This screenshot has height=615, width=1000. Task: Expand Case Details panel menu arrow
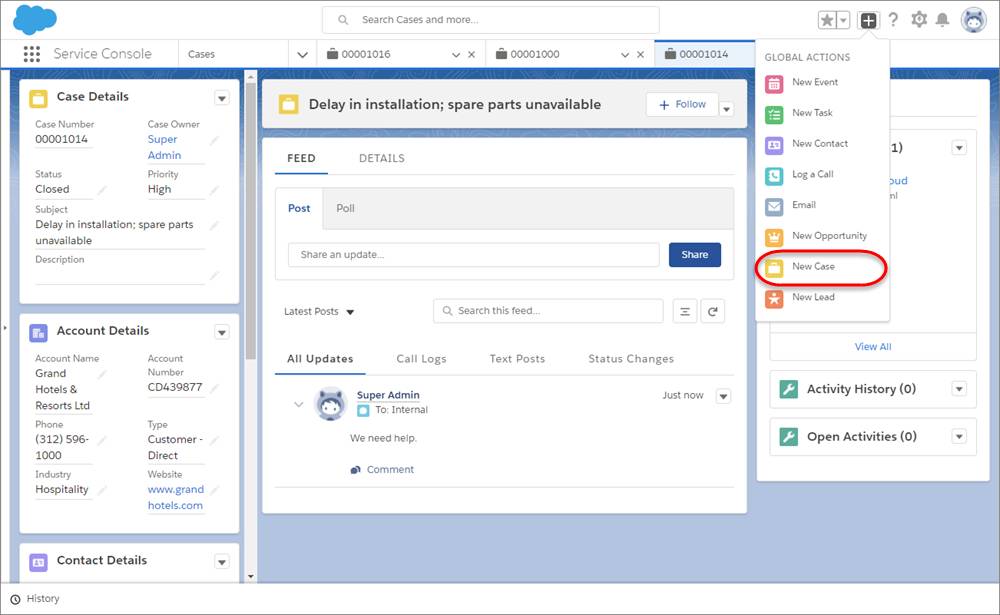coord(221,98)
